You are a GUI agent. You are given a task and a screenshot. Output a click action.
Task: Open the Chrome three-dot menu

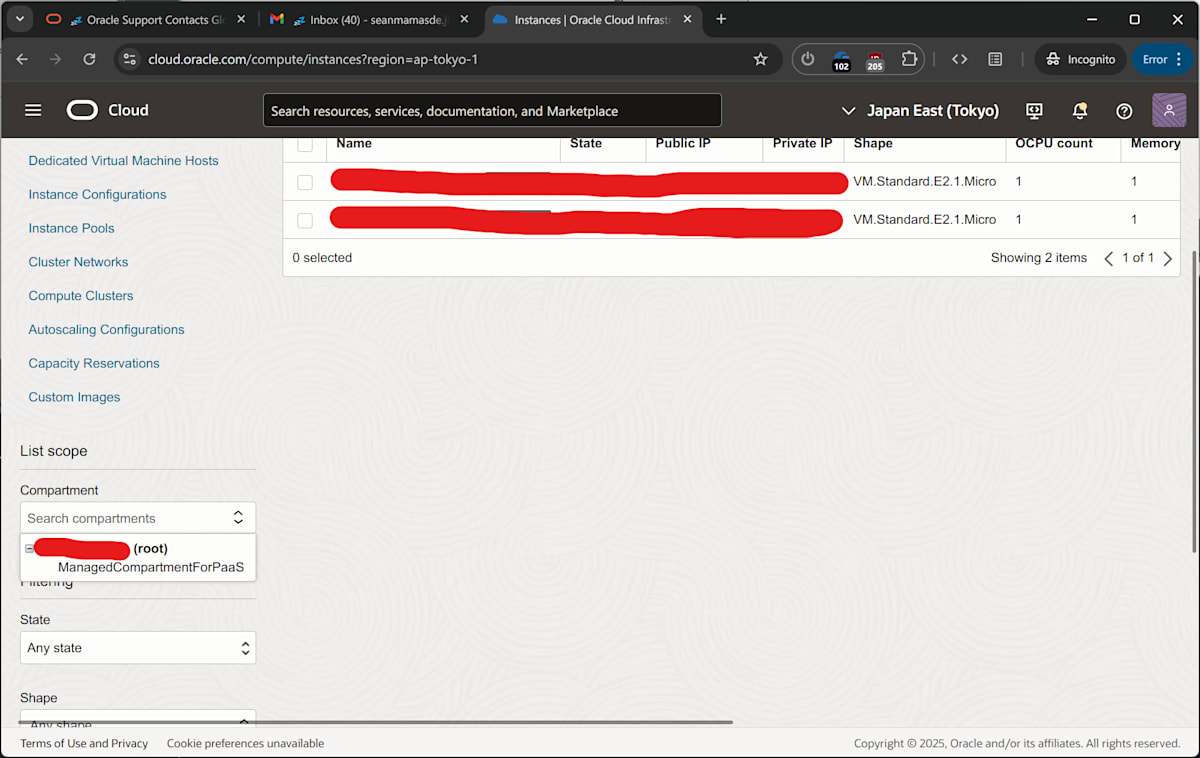(x=1179, y=59)
